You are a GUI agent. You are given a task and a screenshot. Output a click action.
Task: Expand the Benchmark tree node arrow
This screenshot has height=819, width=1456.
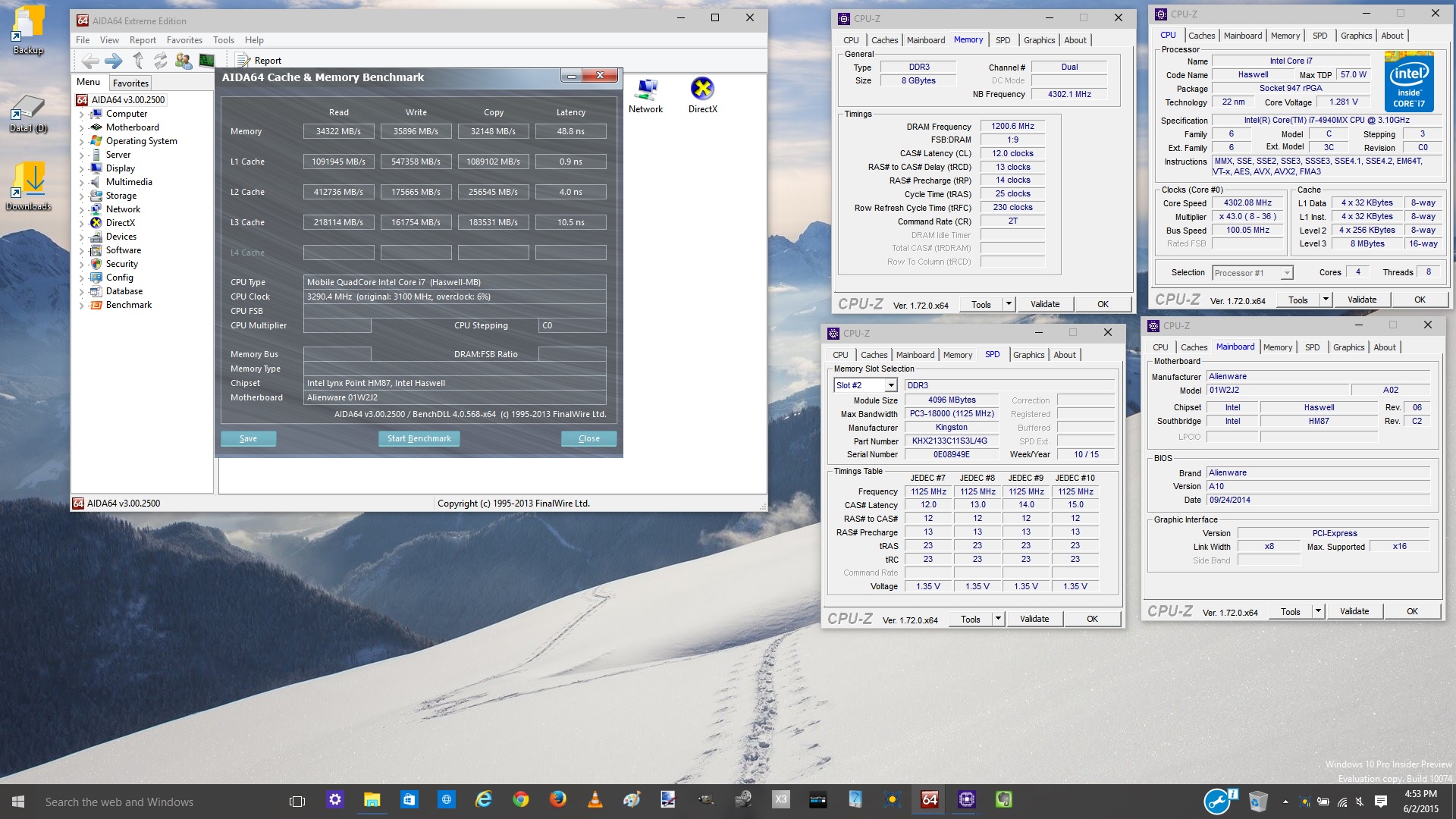coord(82,306)
